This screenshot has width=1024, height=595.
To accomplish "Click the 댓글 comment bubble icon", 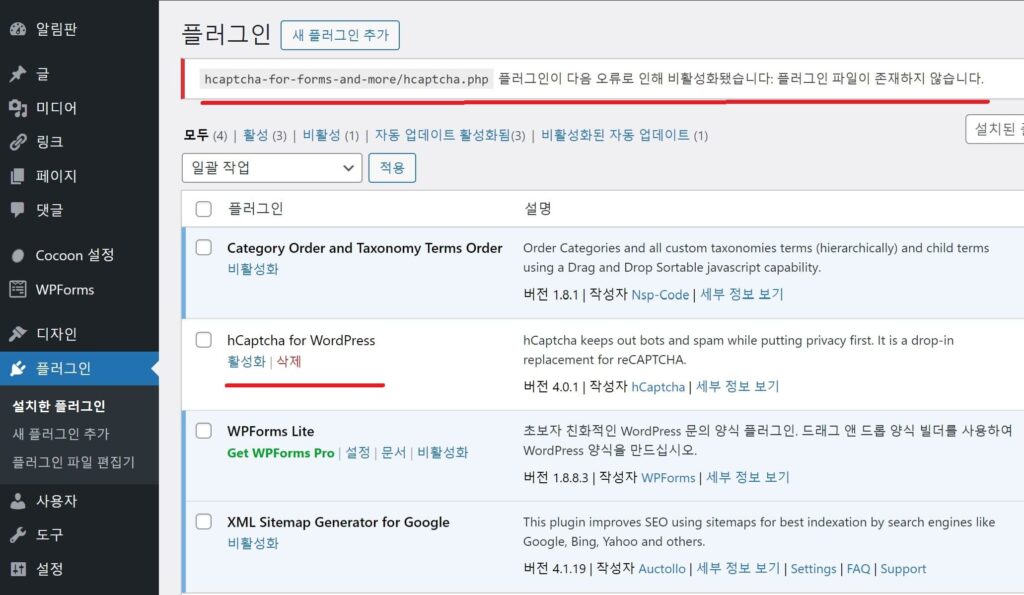I will click(18, 210).
